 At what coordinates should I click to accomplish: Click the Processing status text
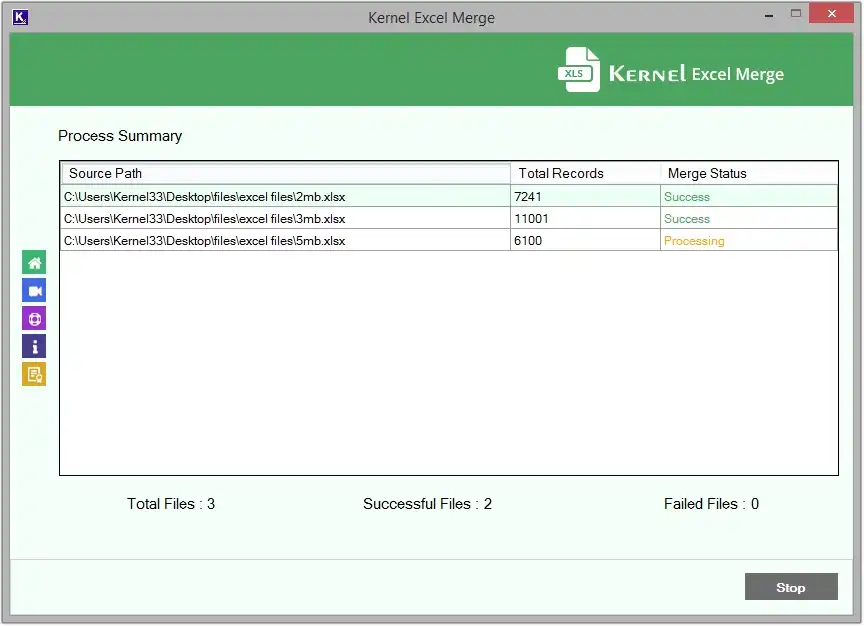tap(694, 240)
